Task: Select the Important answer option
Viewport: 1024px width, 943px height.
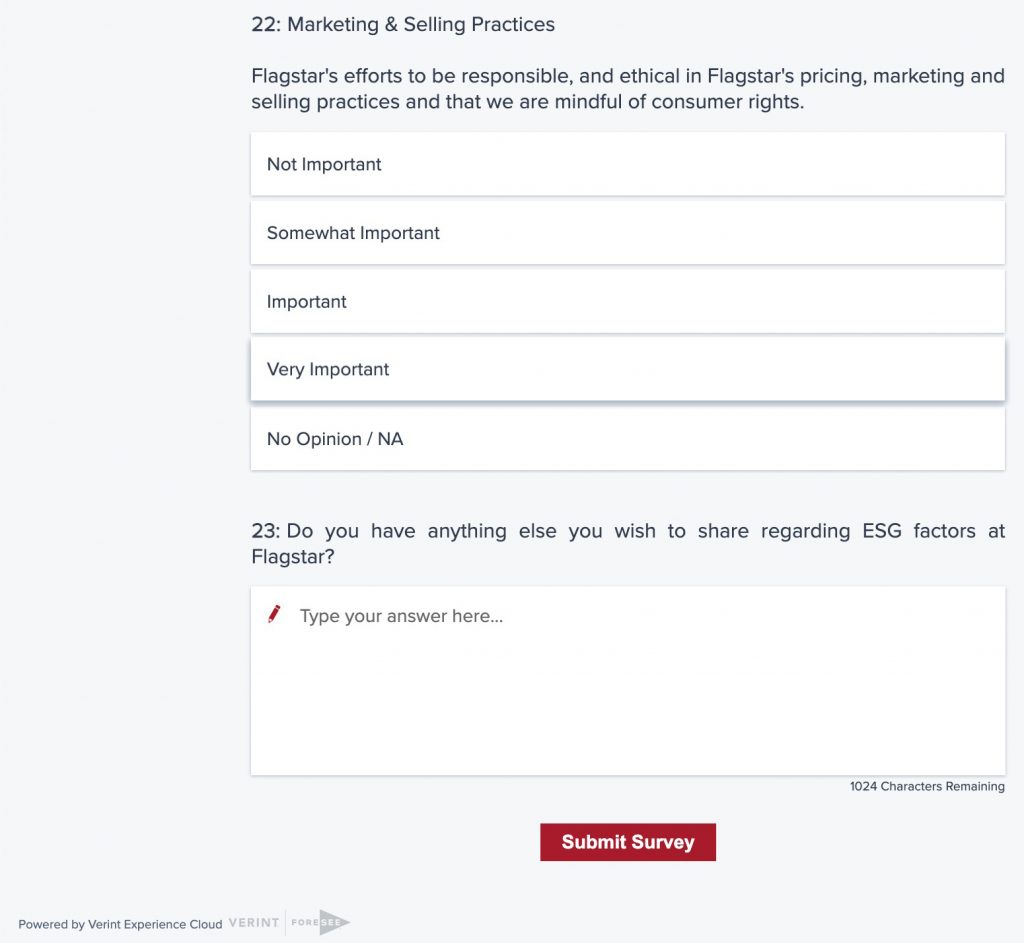Action: (628, 301)
